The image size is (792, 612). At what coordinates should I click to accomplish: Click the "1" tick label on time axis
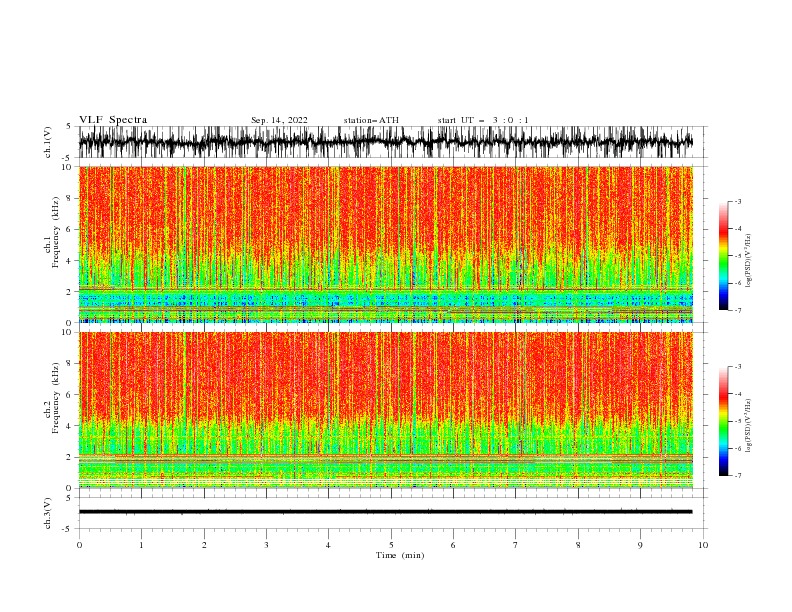[x=141, y=545]
